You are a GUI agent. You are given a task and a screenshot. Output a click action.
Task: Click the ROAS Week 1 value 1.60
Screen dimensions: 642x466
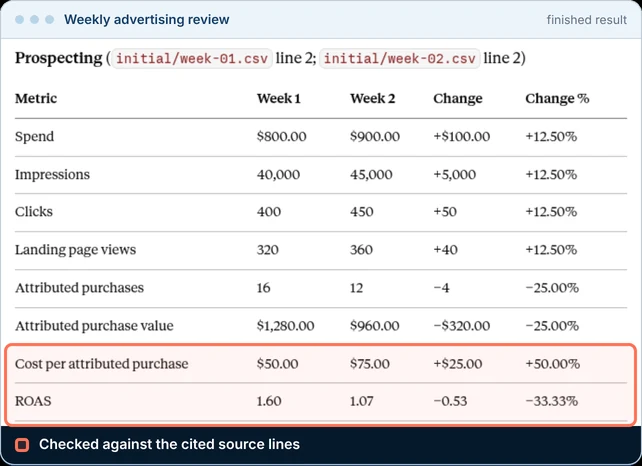[x=269, y=401]
